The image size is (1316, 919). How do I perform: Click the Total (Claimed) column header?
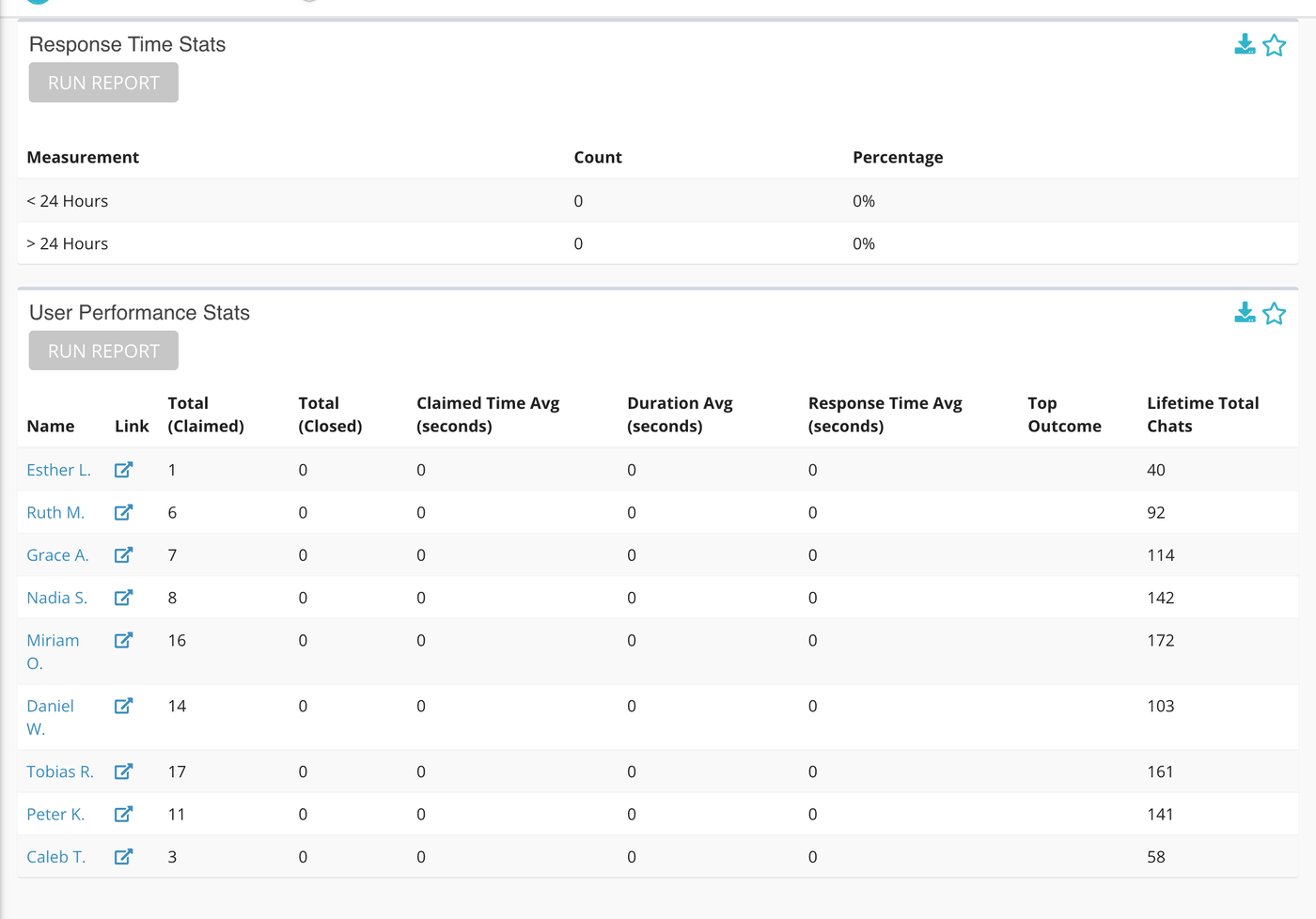pyautogui.click(x=206, y=414)
